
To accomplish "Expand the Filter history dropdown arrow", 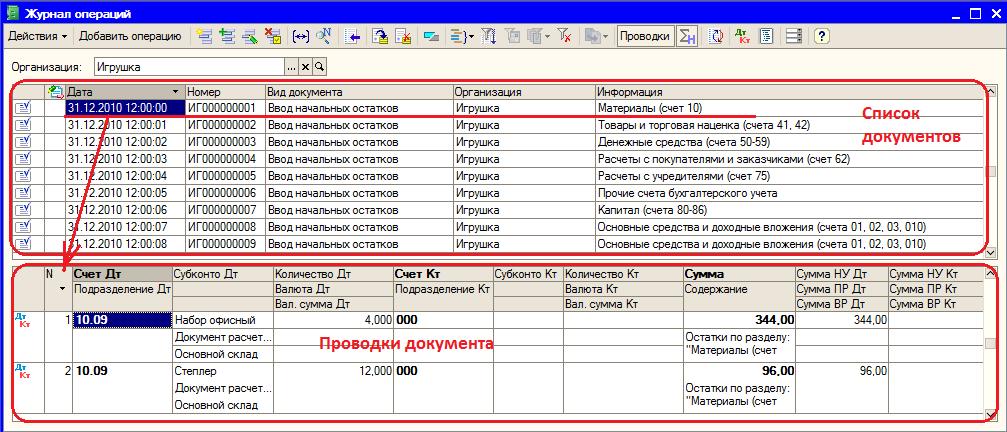I will point(547,37).
